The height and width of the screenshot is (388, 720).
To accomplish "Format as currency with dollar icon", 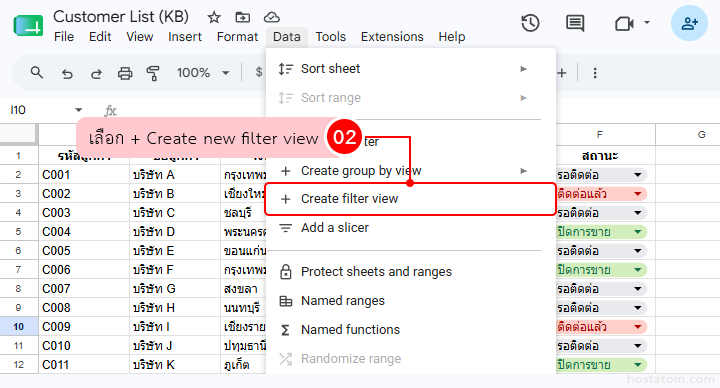I will point(259,72).
